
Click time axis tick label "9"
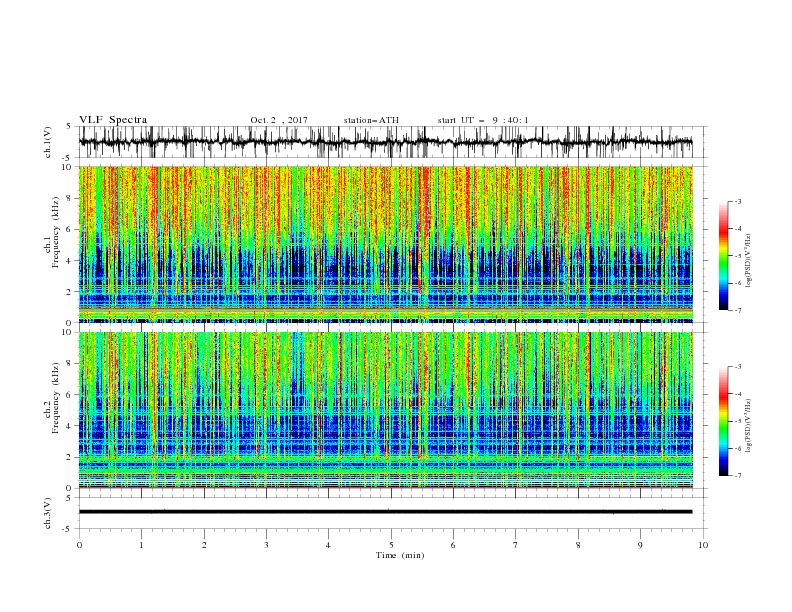click(x=640, y=545)
